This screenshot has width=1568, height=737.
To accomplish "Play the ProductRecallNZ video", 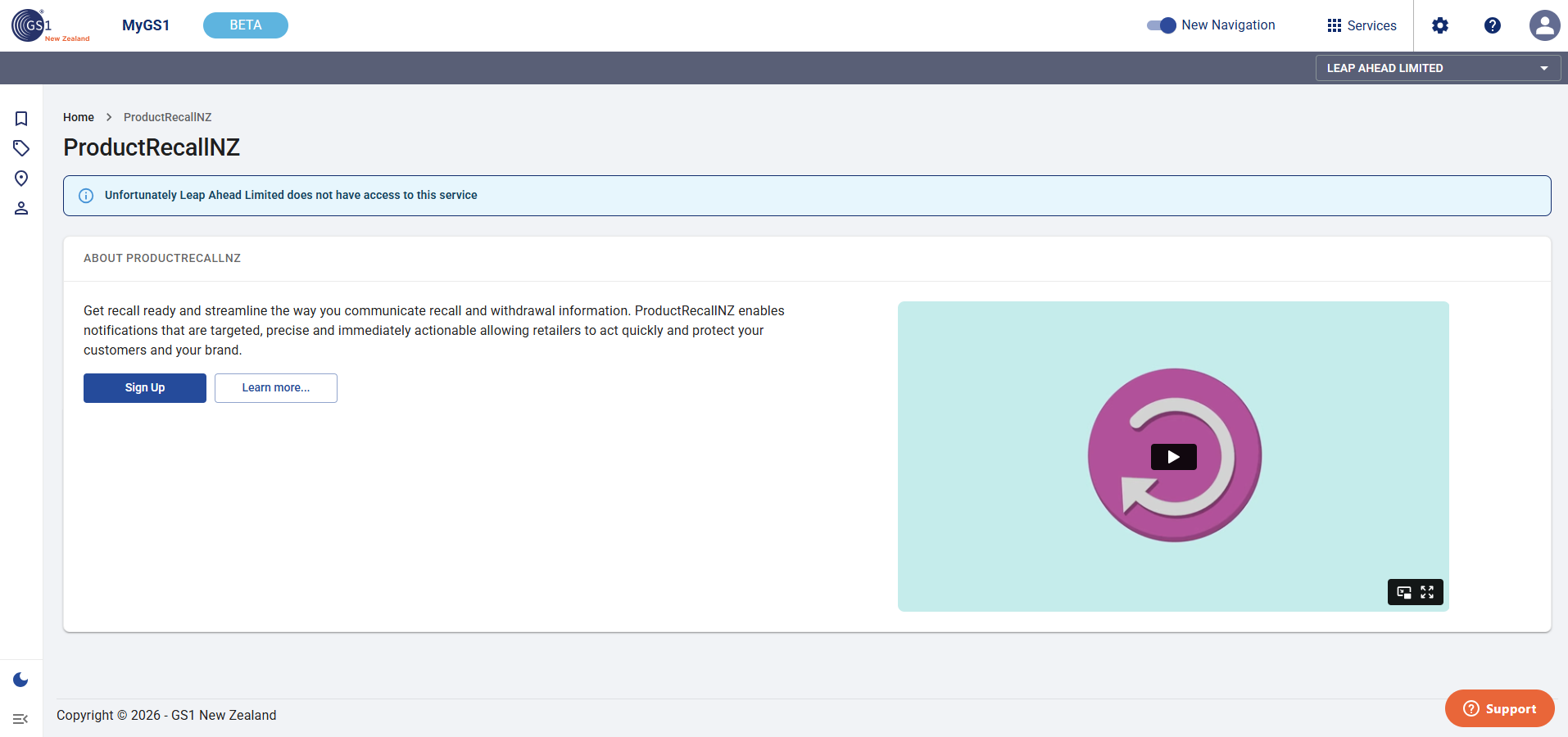I will [x=1174, y=457].
